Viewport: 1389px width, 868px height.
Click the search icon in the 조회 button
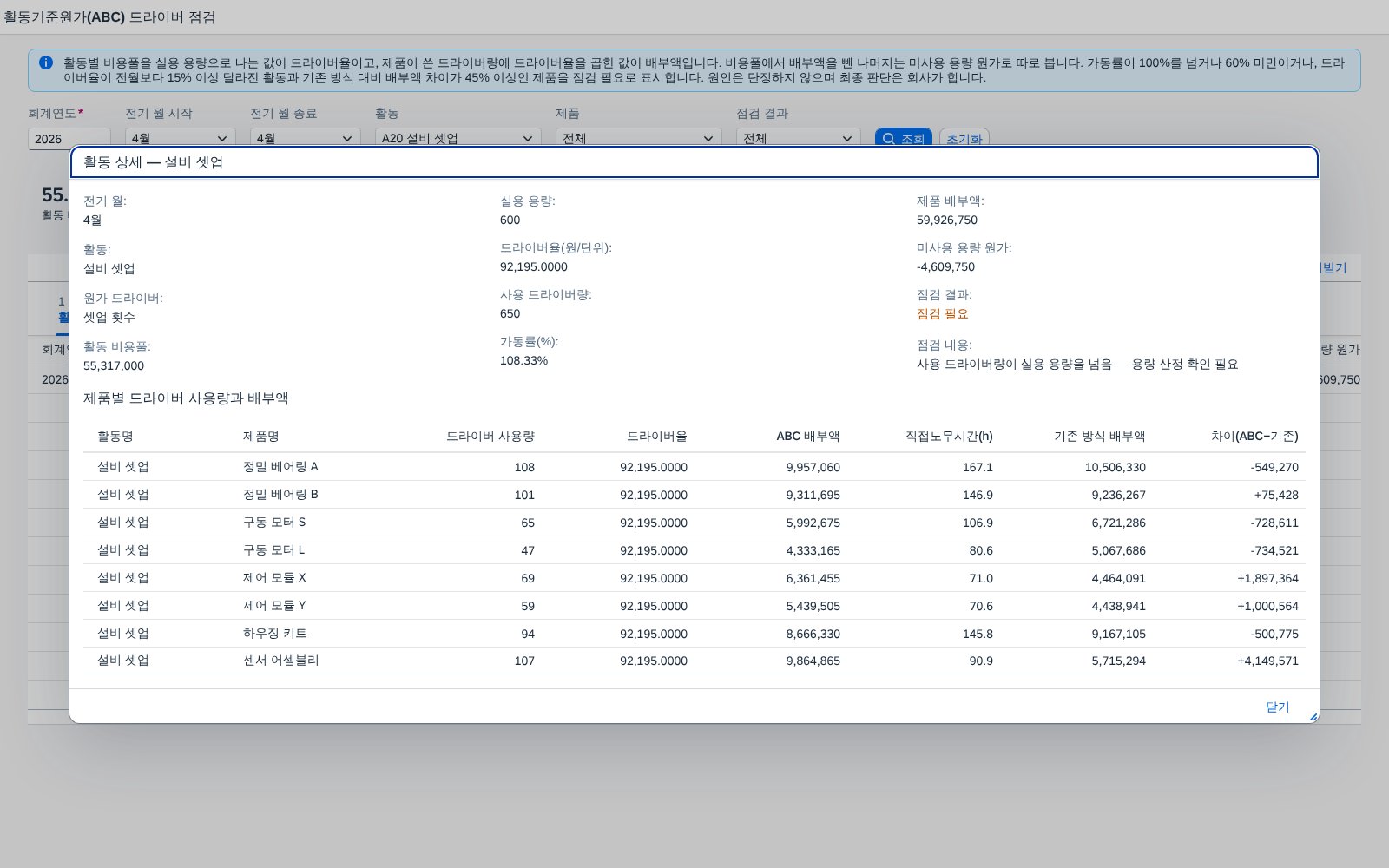(x=888, y=139)
